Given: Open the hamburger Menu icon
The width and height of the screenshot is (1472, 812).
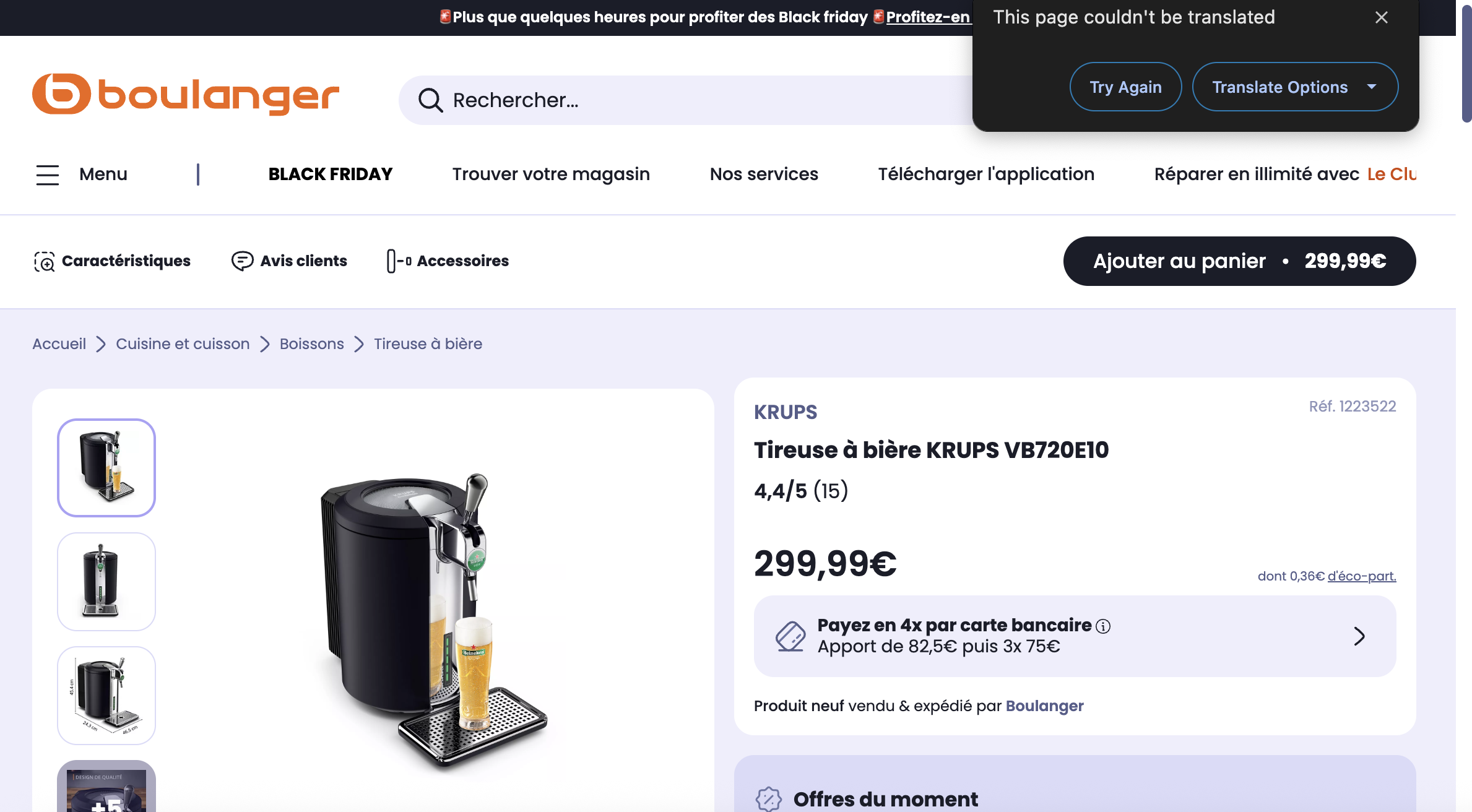Looking at the screenshot, I should click(48, 175).
